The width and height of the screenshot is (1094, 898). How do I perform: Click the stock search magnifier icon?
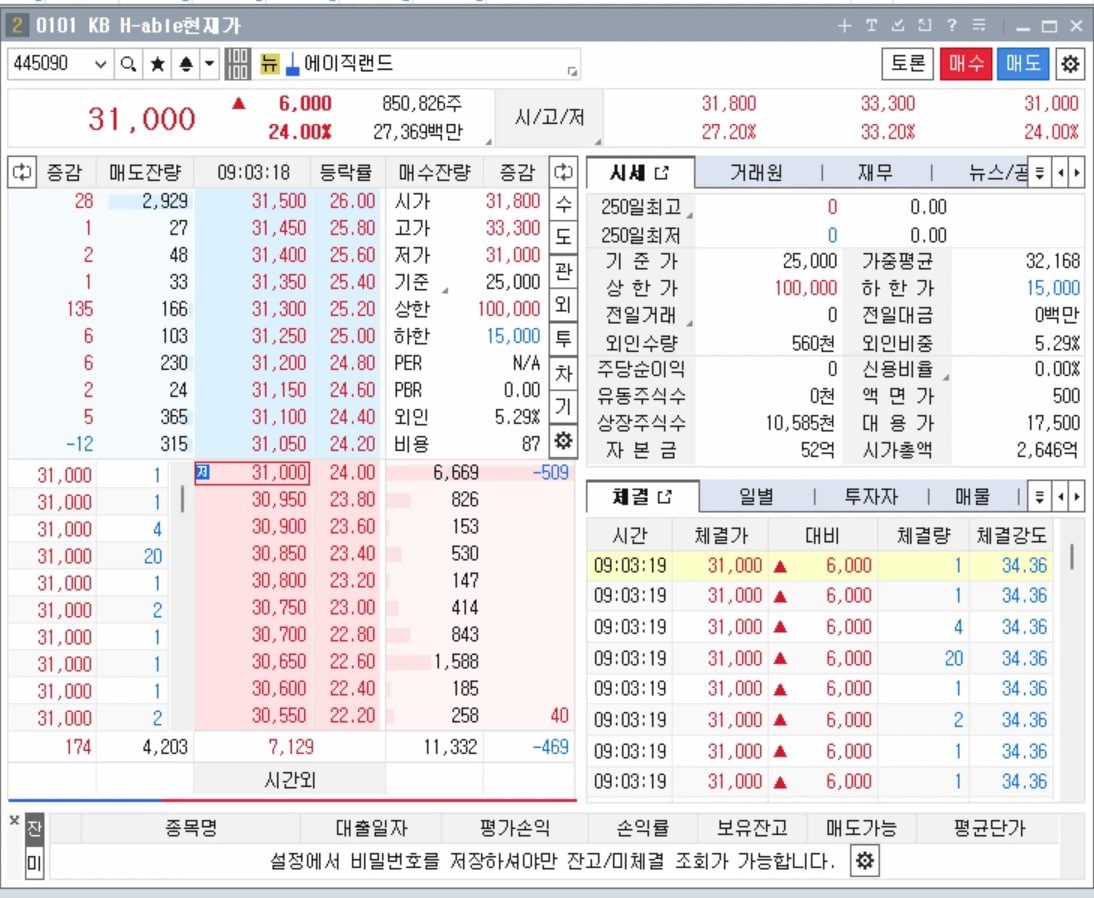[128, 64]
